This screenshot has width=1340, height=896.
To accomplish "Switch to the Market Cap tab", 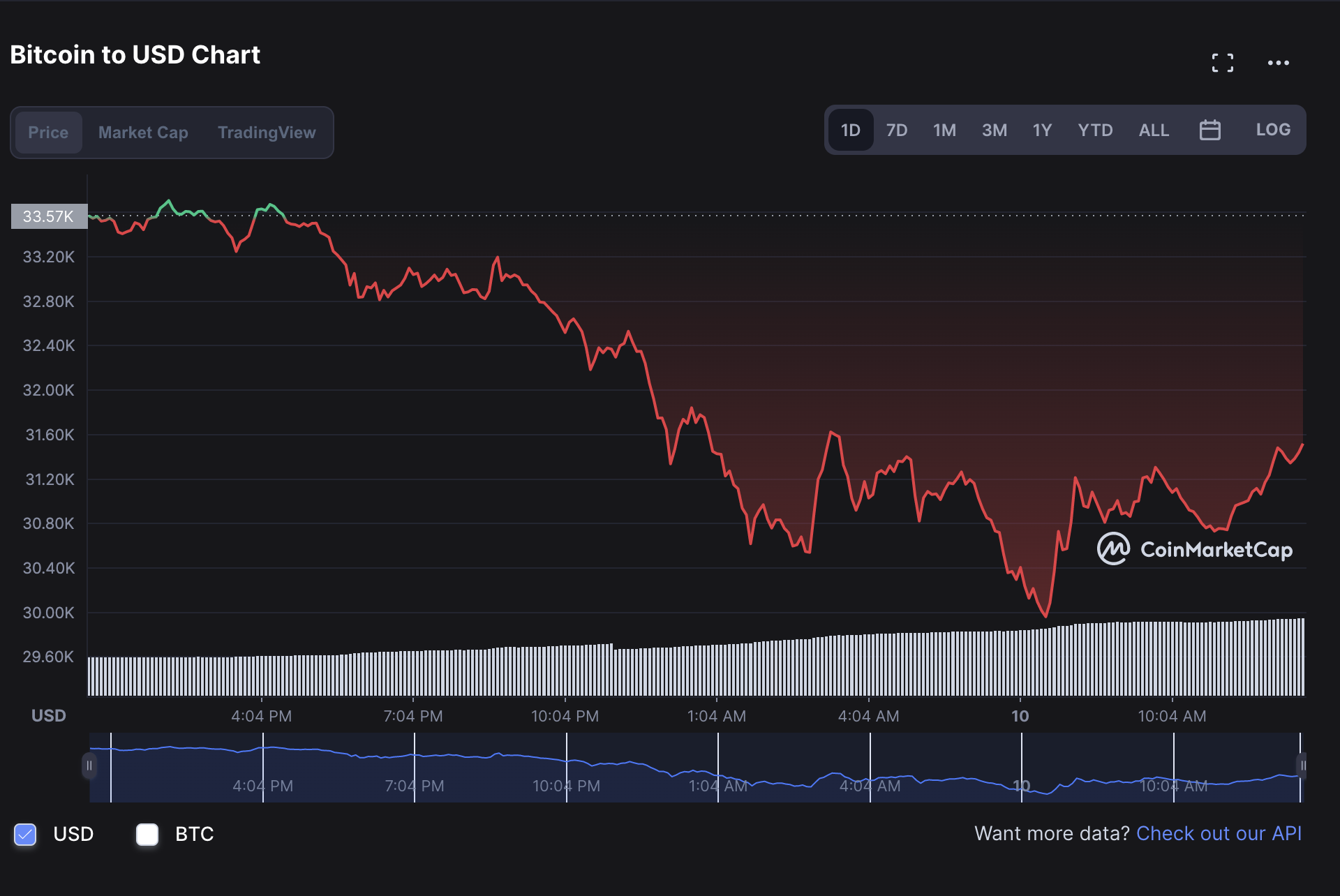I will 143,133.
